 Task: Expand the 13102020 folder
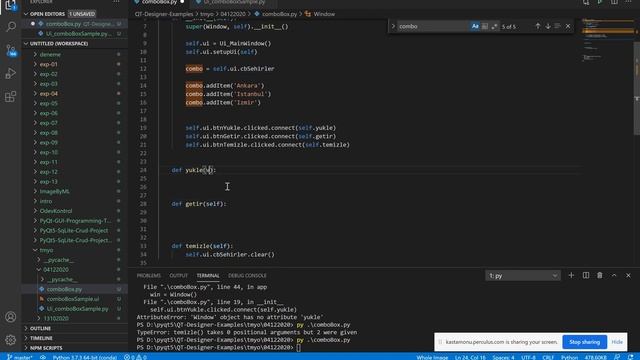(x=56, y=318)
